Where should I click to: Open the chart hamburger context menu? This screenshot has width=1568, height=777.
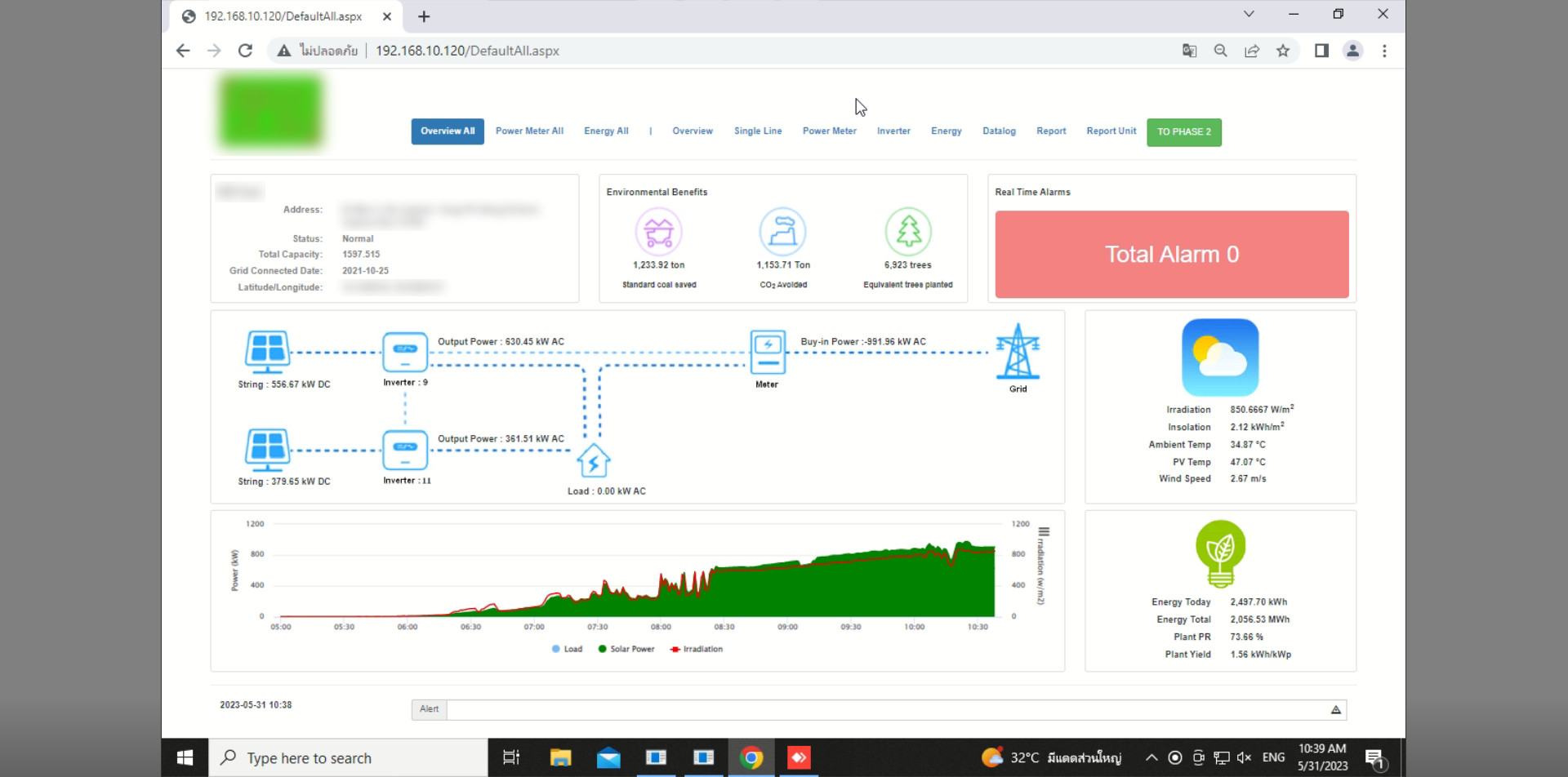1044,531
